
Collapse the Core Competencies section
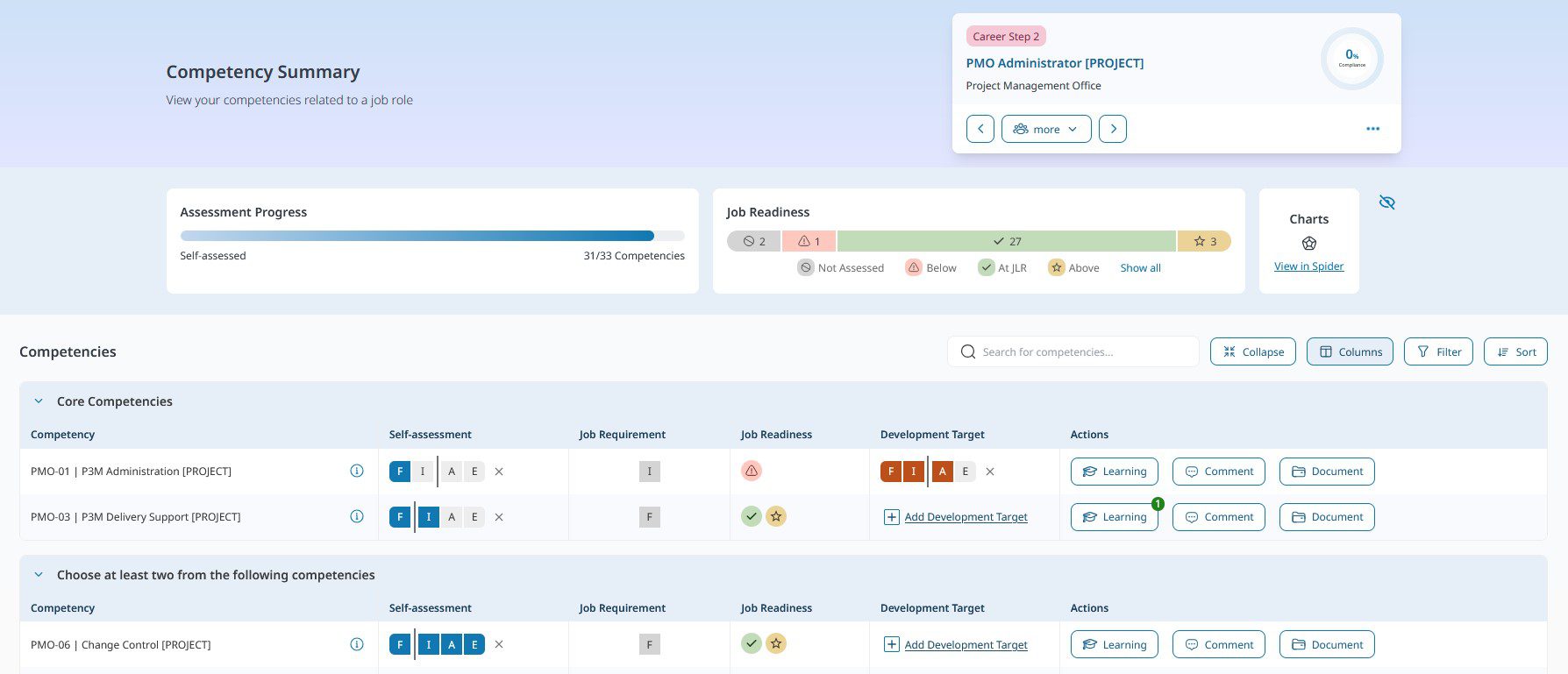pyautogui.click(x=39, y=401)
